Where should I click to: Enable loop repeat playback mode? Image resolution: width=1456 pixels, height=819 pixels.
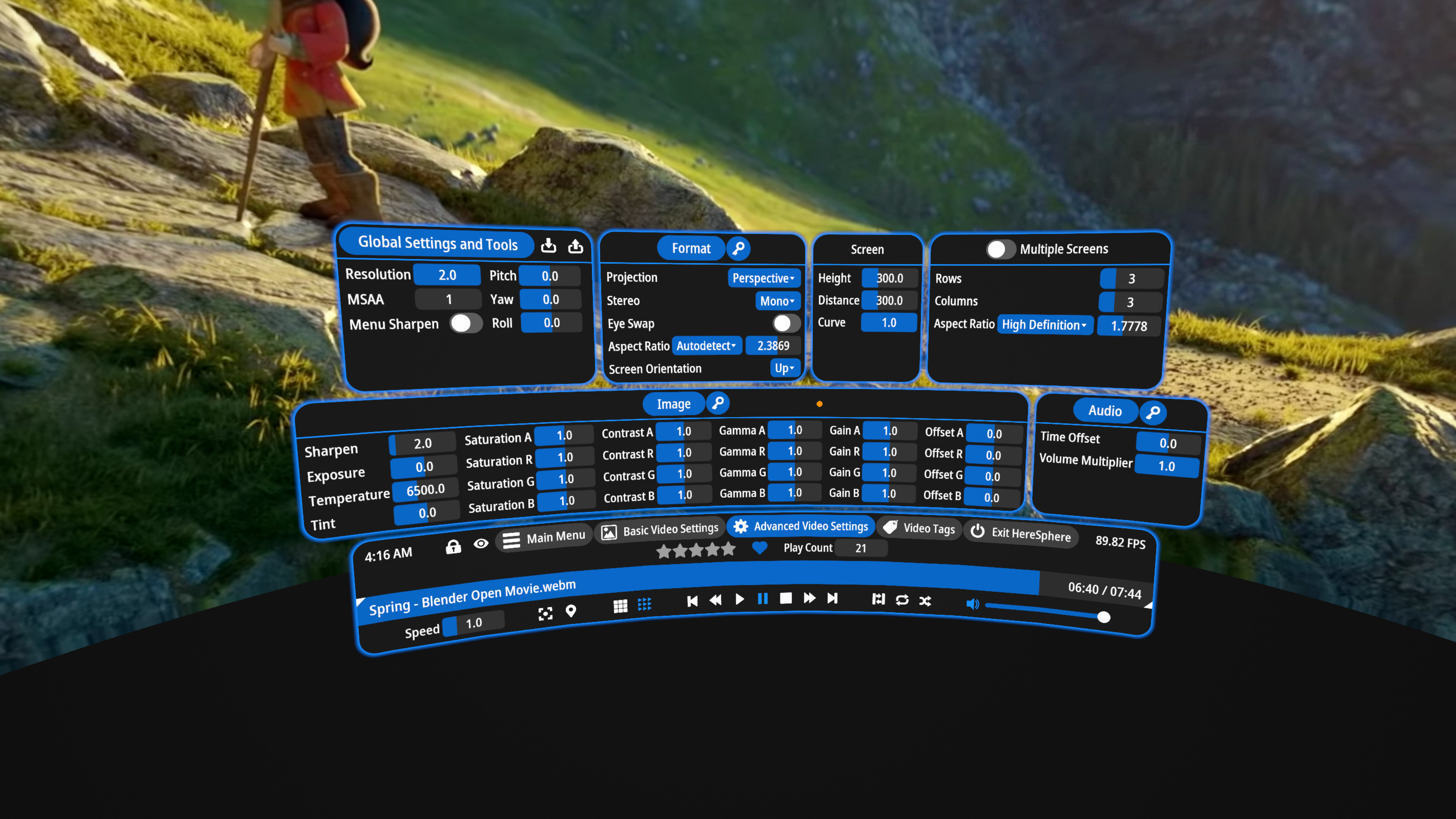pyautogui.click(x=902, y=601)
